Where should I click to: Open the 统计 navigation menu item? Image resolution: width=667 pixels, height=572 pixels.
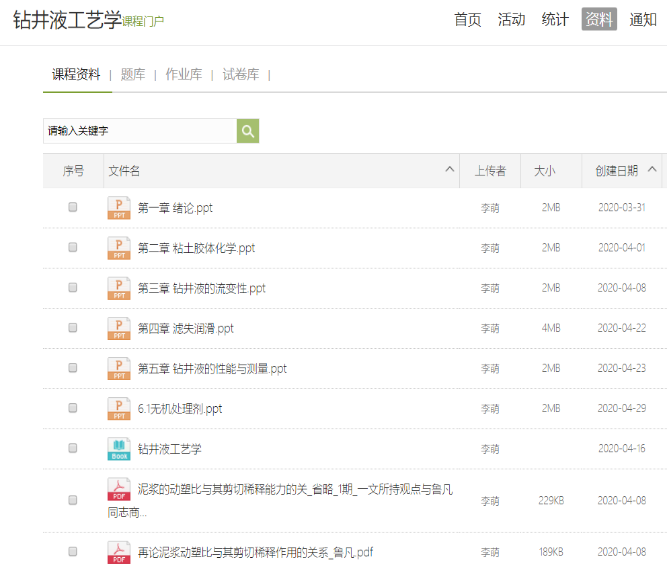coord(555,19)
